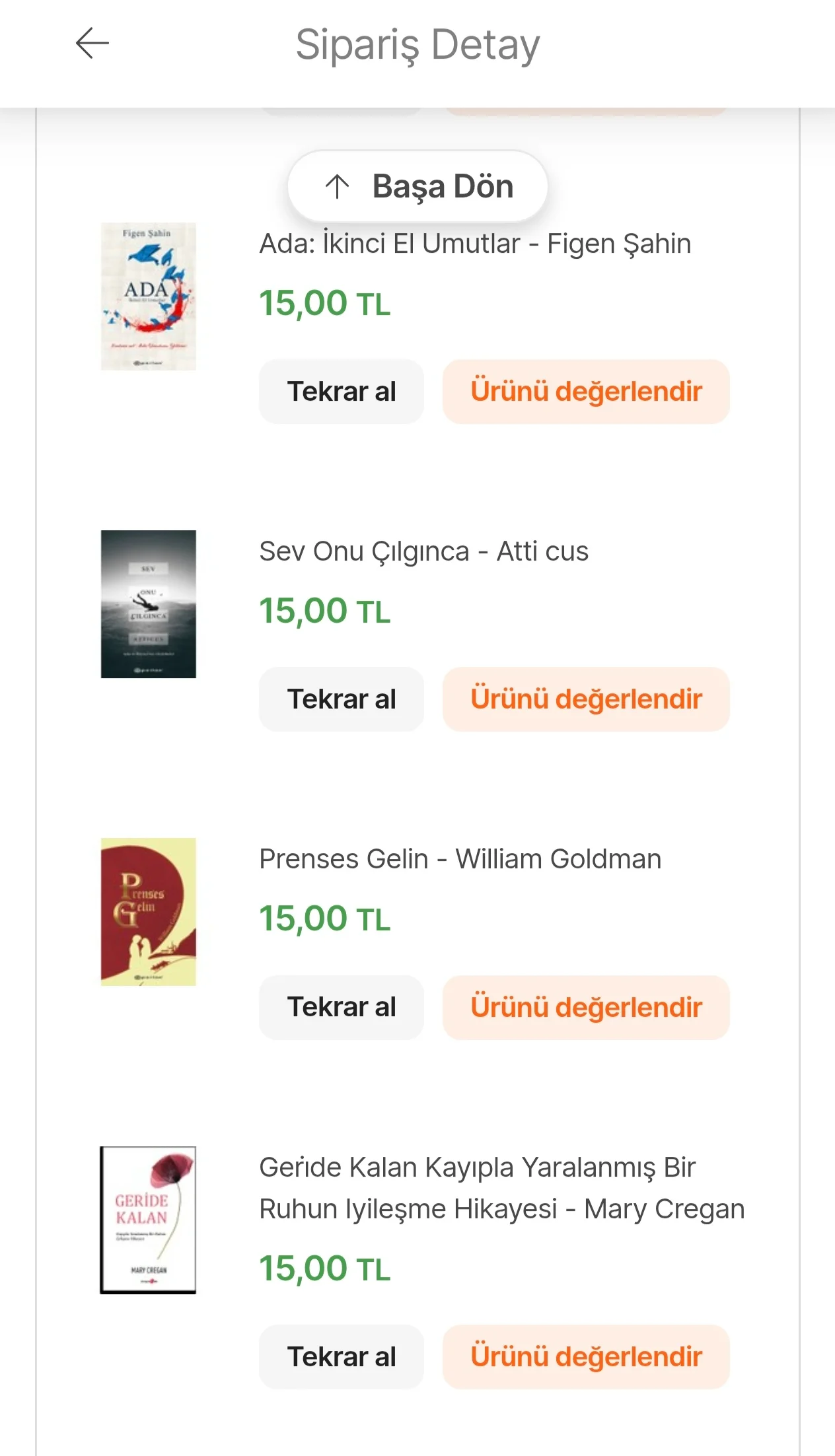The height and width of the screenshot is (1456, 835).
Task: Open the Geride Kalan cover thumbnail
Action: (149, 1220)
